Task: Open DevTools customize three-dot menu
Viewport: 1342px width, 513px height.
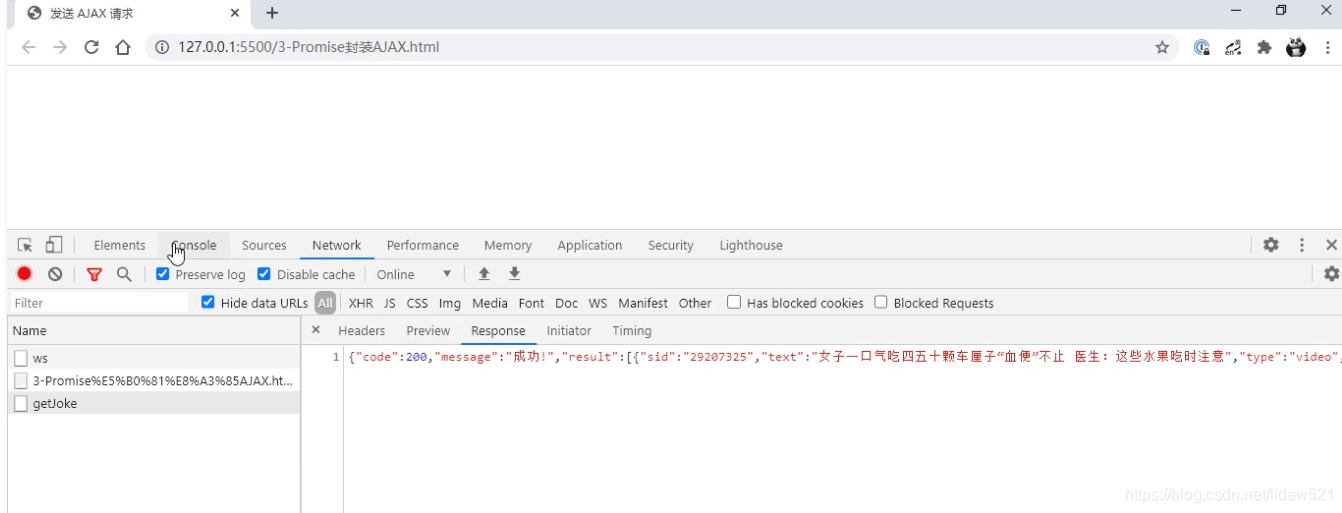Action: [1302, 245]
